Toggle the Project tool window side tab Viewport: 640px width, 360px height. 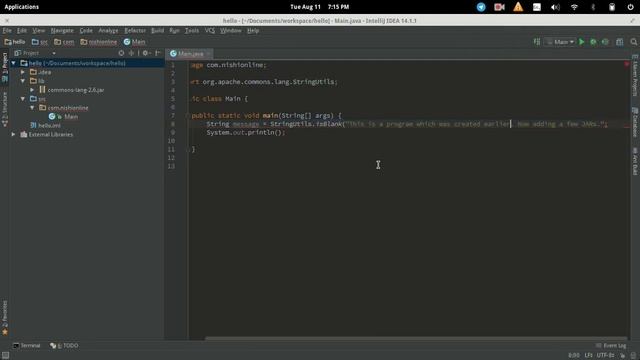pyautogui.click(x=5, y=67)
